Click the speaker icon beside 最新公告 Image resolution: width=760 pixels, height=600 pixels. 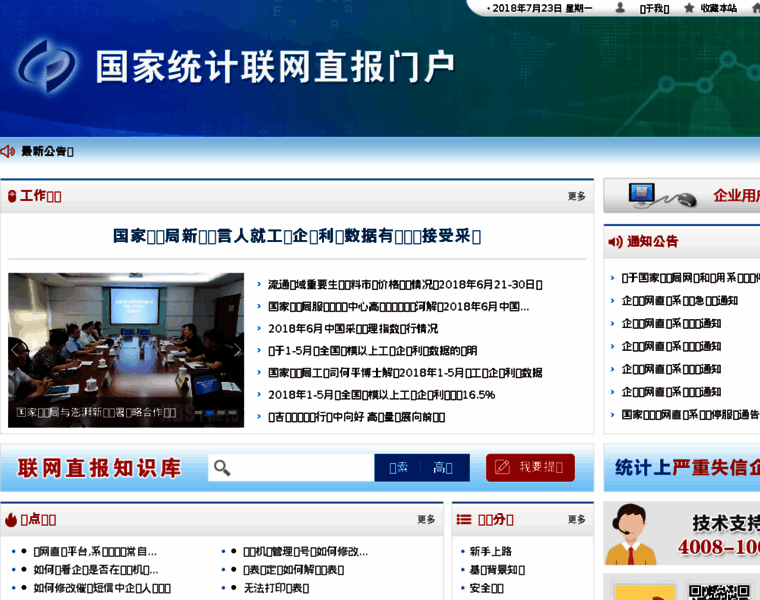(x=9, y=151)
